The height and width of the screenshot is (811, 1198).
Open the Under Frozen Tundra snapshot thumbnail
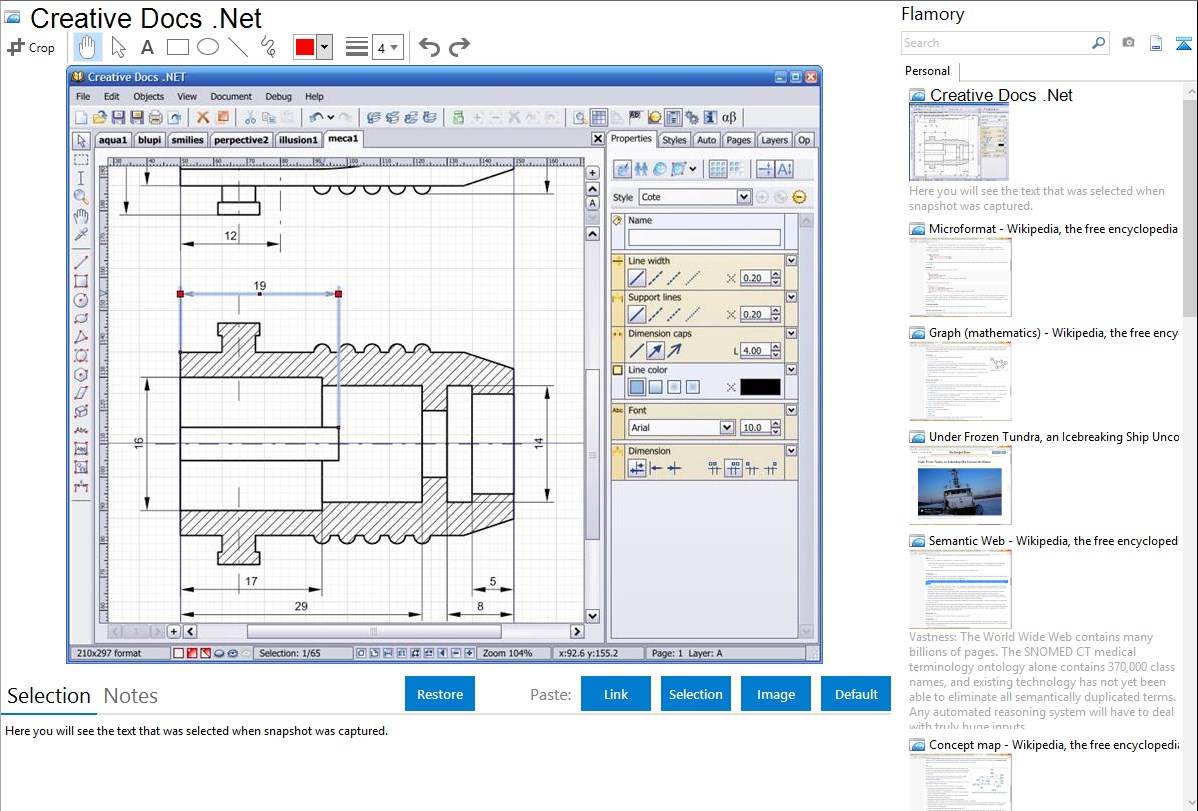[960, 486]
